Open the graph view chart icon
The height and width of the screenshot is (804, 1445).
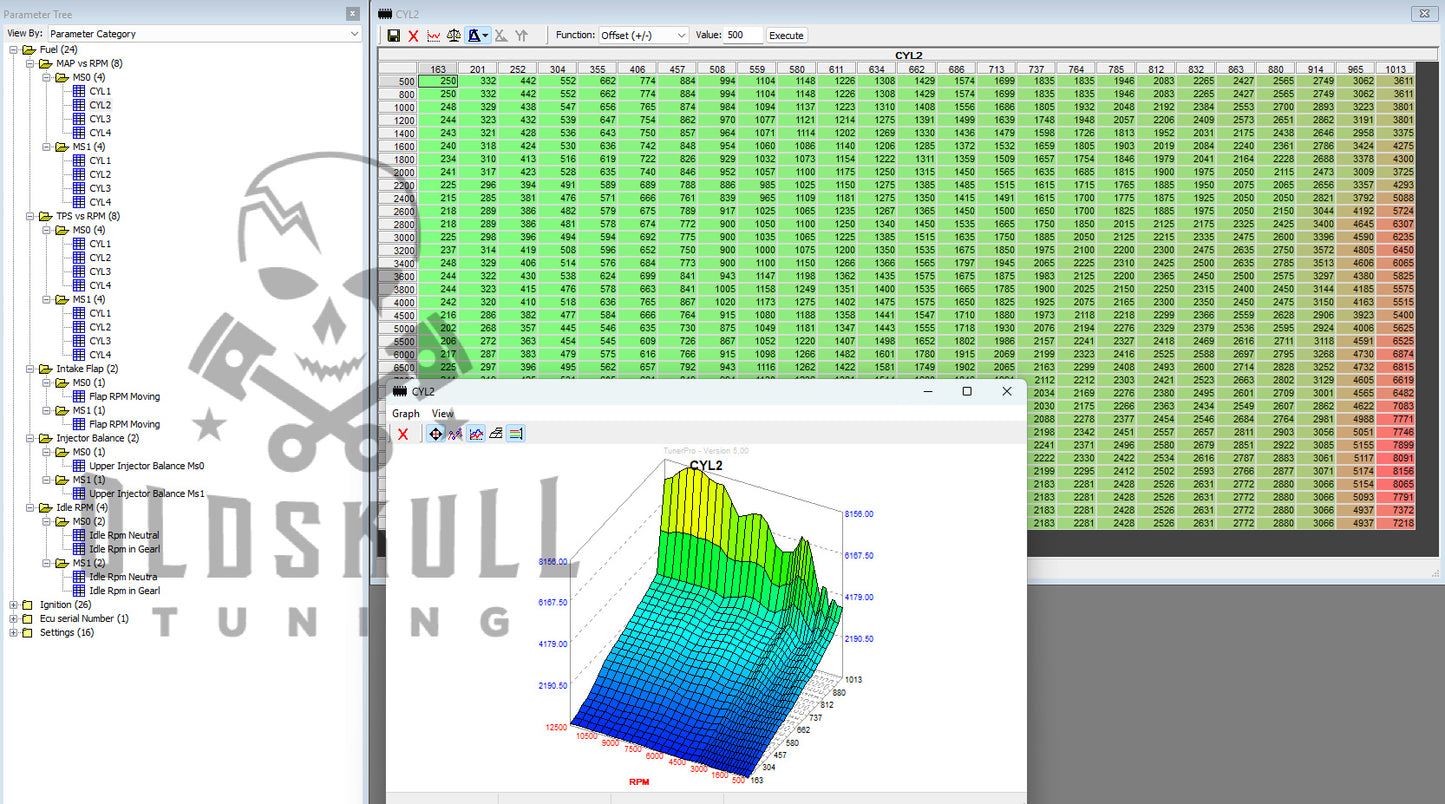point(433,35)
